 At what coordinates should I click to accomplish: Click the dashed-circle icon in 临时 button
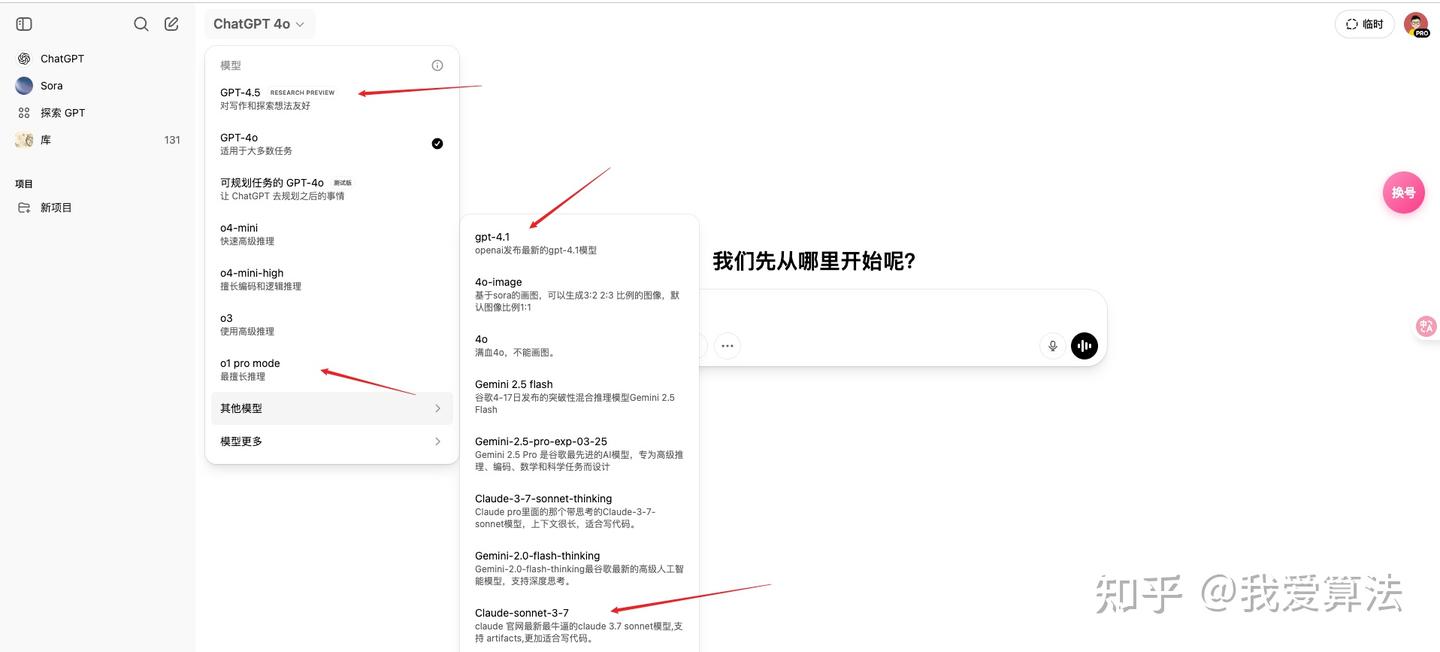[x=1352, y=24]
